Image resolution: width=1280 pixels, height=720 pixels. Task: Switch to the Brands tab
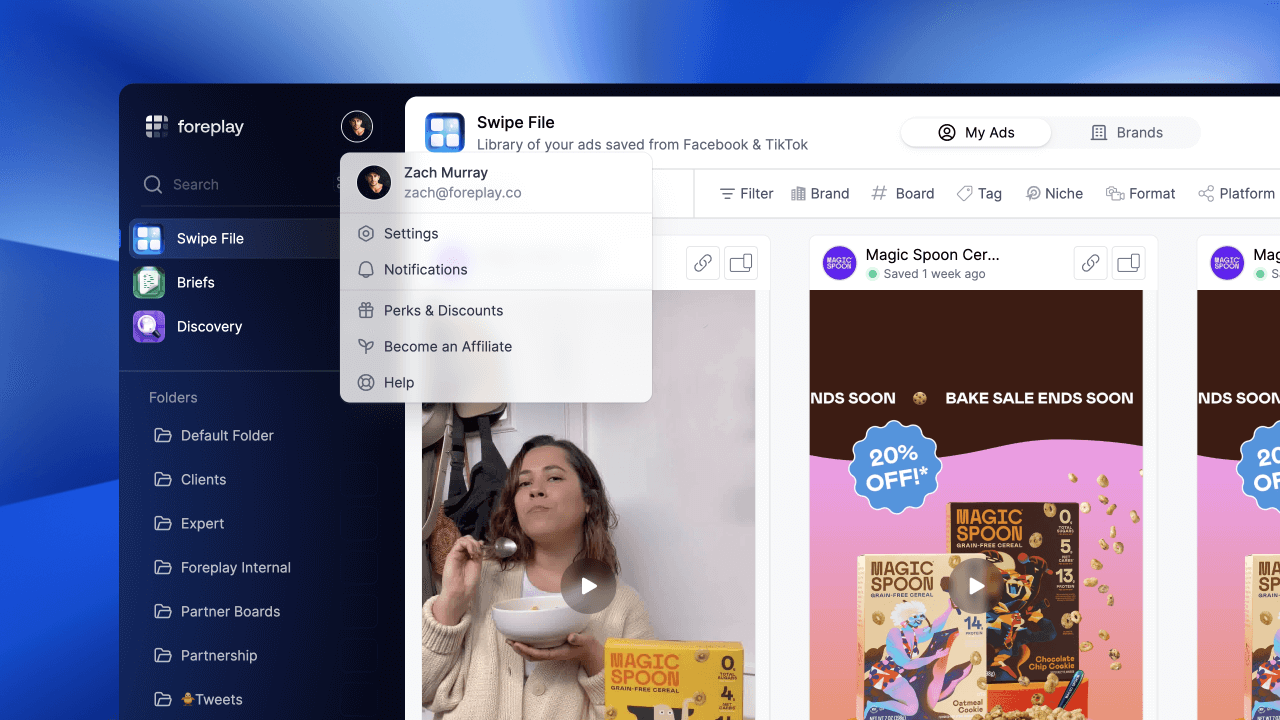(1126, 133)
